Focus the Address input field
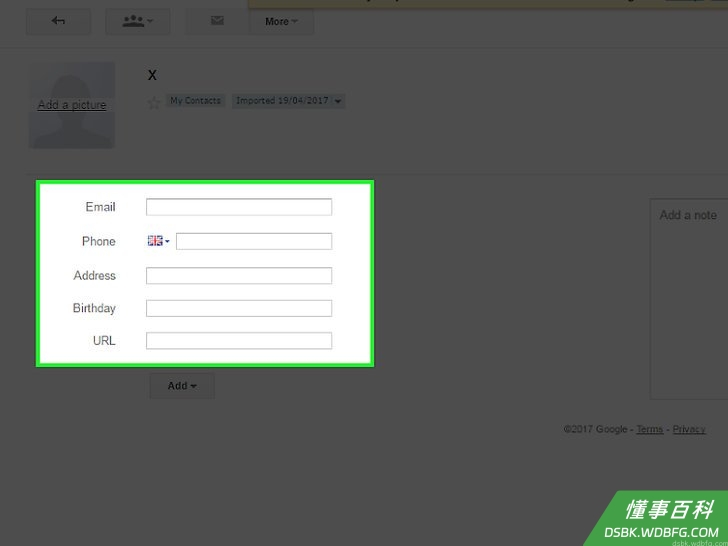728x546 pixels. click(x=239, y=276)
